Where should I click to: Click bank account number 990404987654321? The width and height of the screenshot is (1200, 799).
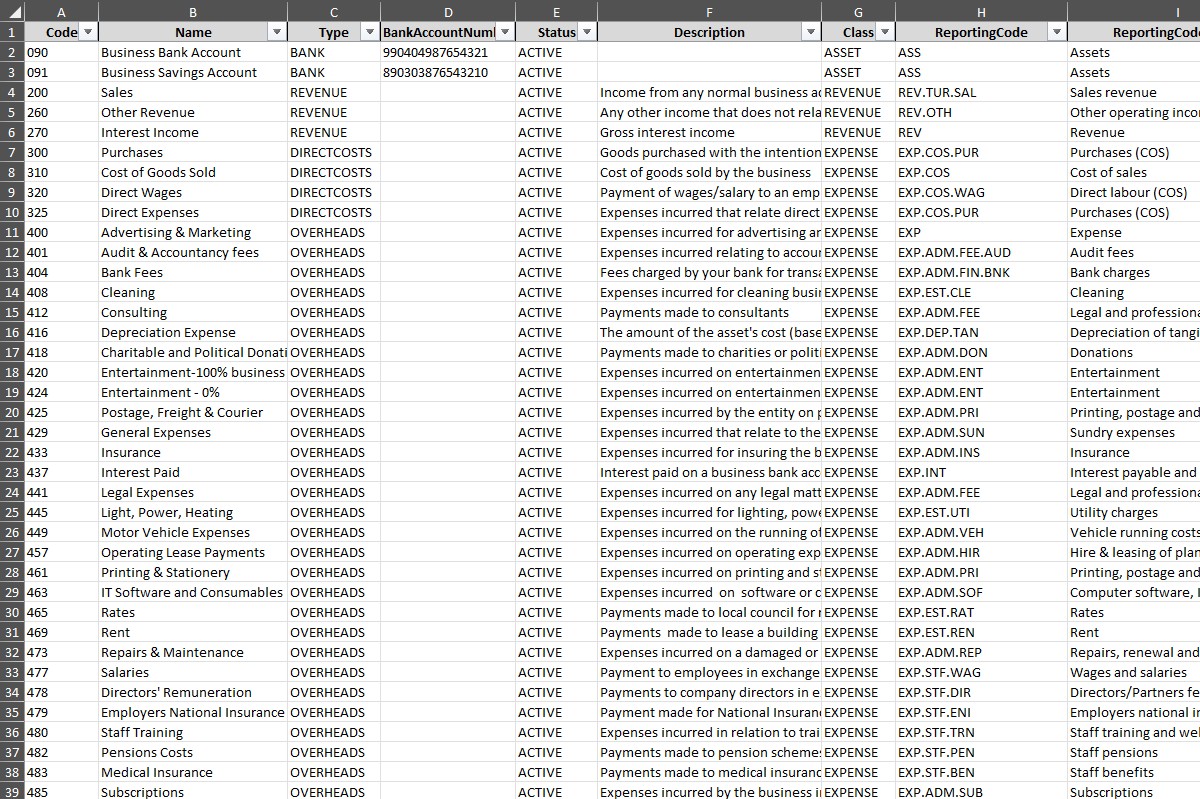[x=448, y=52]
